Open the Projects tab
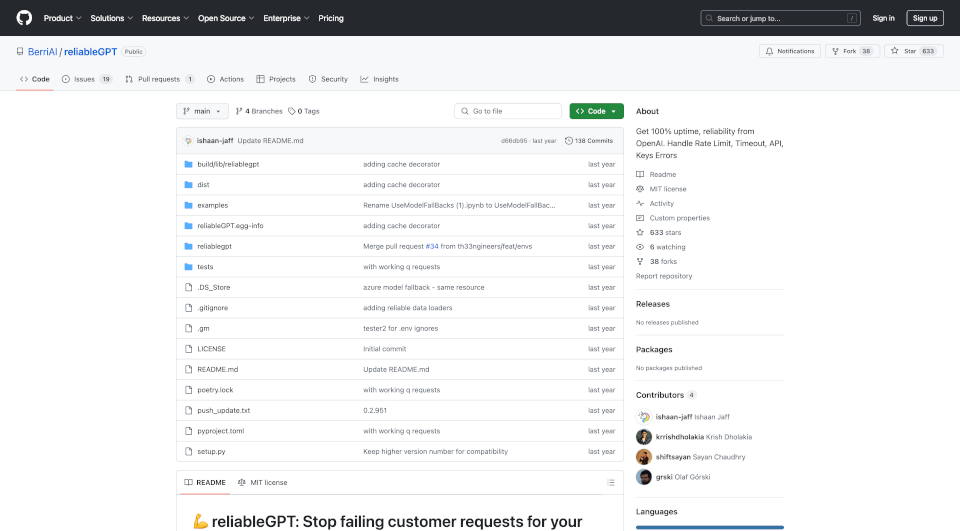Viewport: 960px width, 531px height. click(x=276, y=79)
